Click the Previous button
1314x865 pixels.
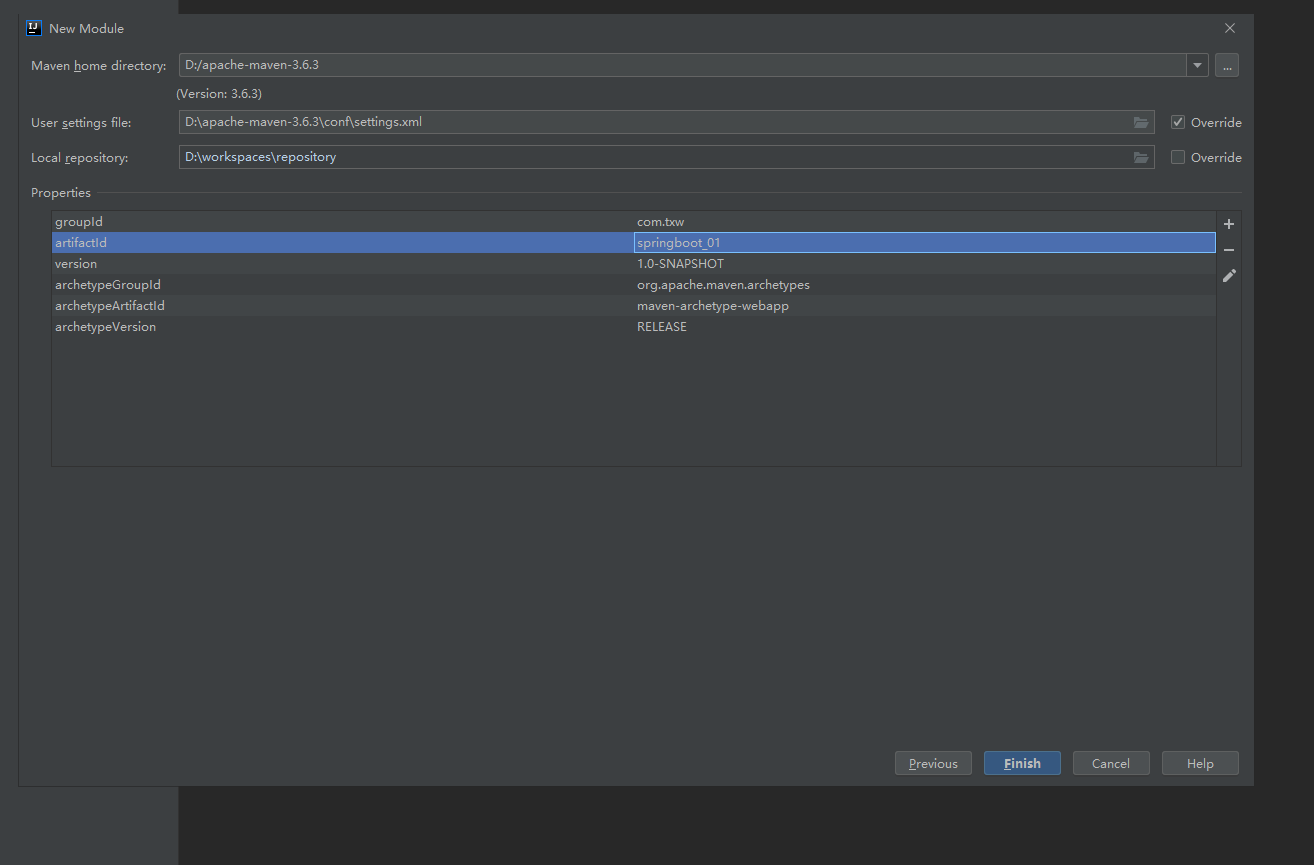[x=933, y=763]
